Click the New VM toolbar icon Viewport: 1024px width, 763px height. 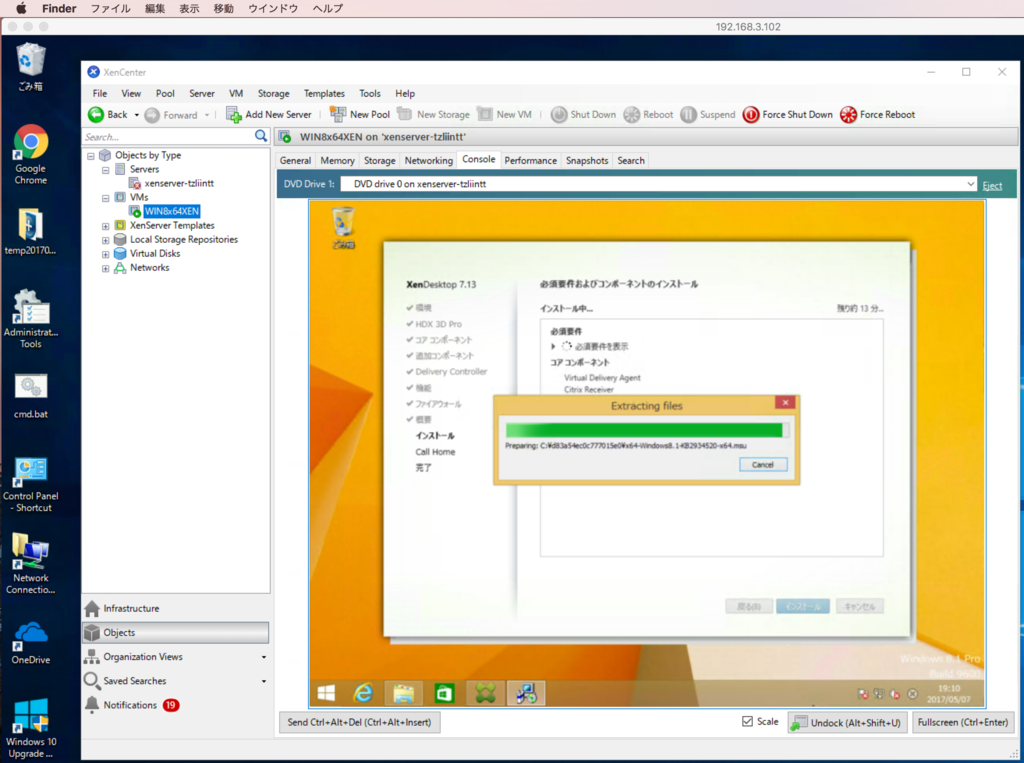tap(485, 114)
